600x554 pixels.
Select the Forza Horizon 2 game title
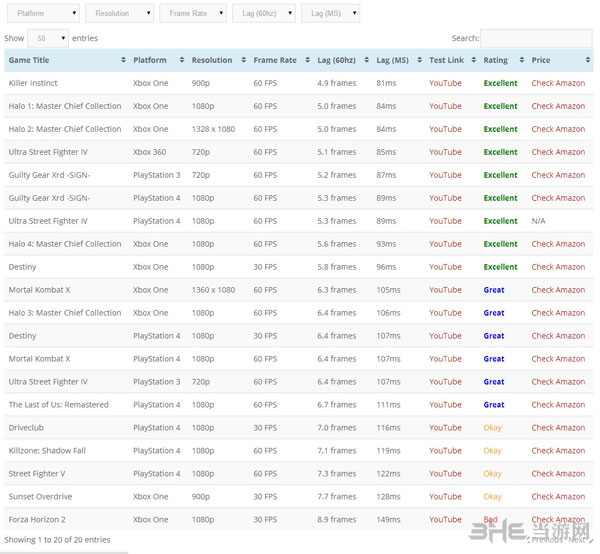click(x=37, y=519)
